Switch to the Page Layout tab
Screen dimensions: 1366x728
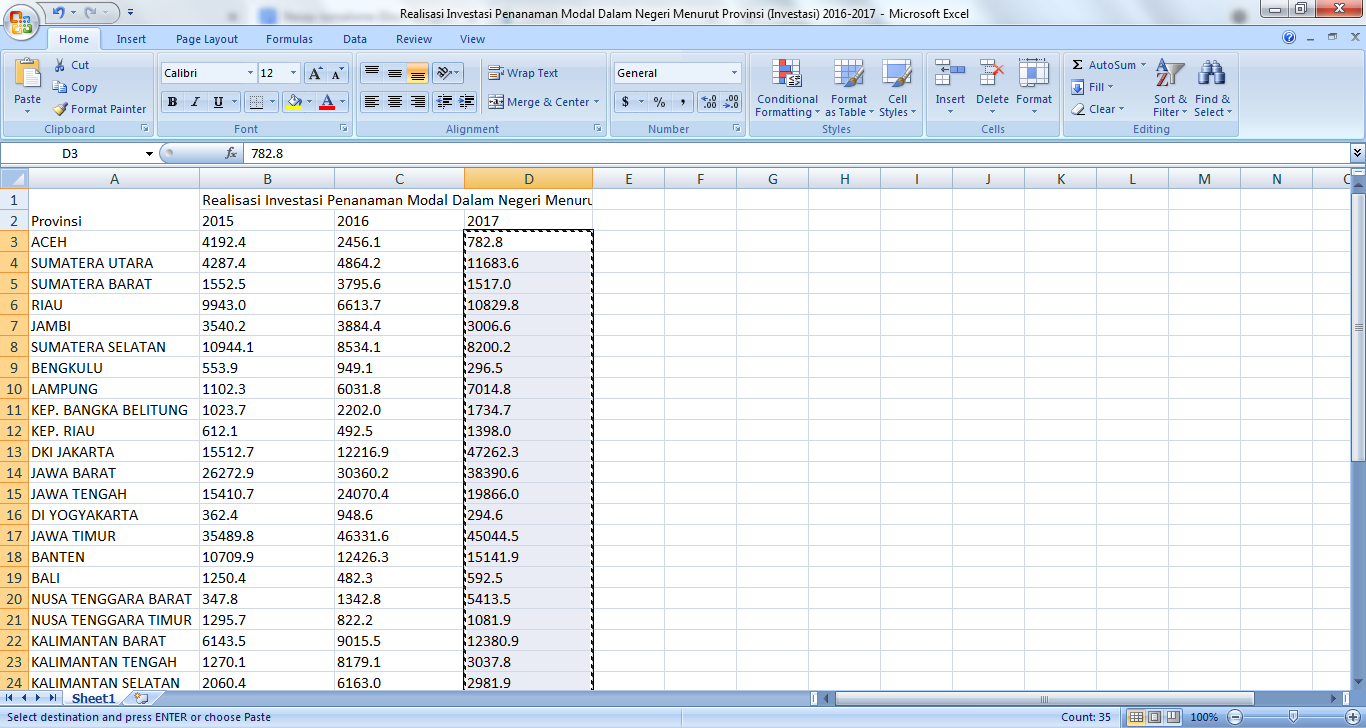(207, 39)
